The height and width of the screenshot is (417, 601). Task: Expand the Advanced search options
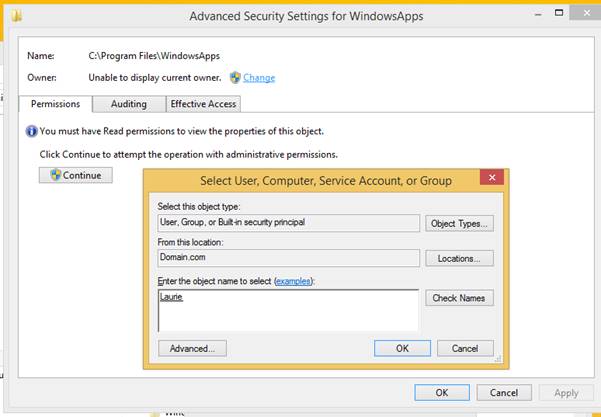[x=192, y=348]
